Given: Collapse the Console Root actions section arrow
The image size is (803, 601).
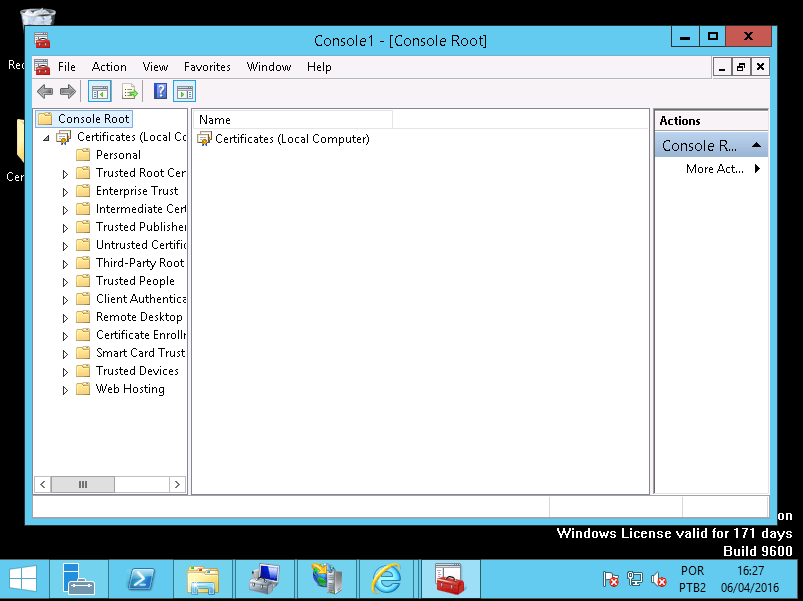Looking at the screenshot, I should point(756,145).
